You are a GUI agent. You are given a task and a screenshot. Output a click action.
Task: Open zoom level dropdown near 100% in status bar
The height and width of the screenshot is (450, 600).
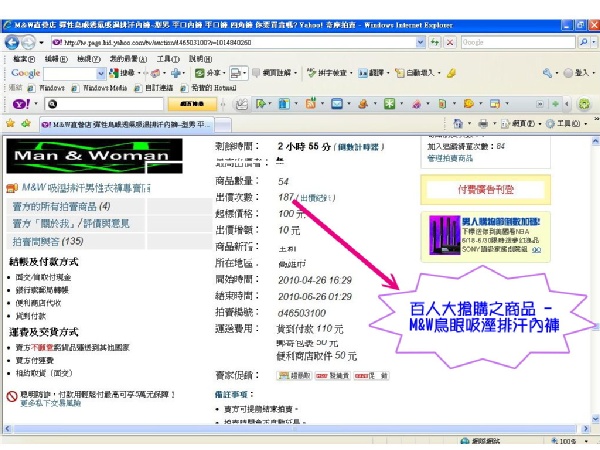586,441
